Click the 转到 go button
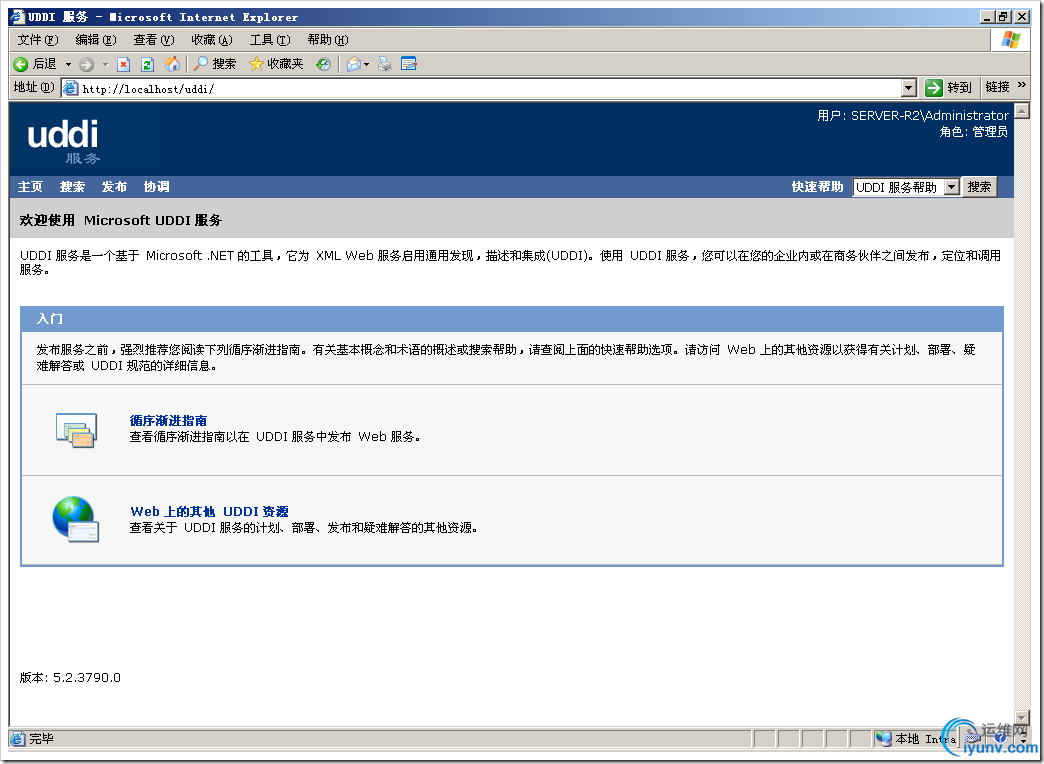The width and height of the screenshot is (1044, 764). [949, 87]
